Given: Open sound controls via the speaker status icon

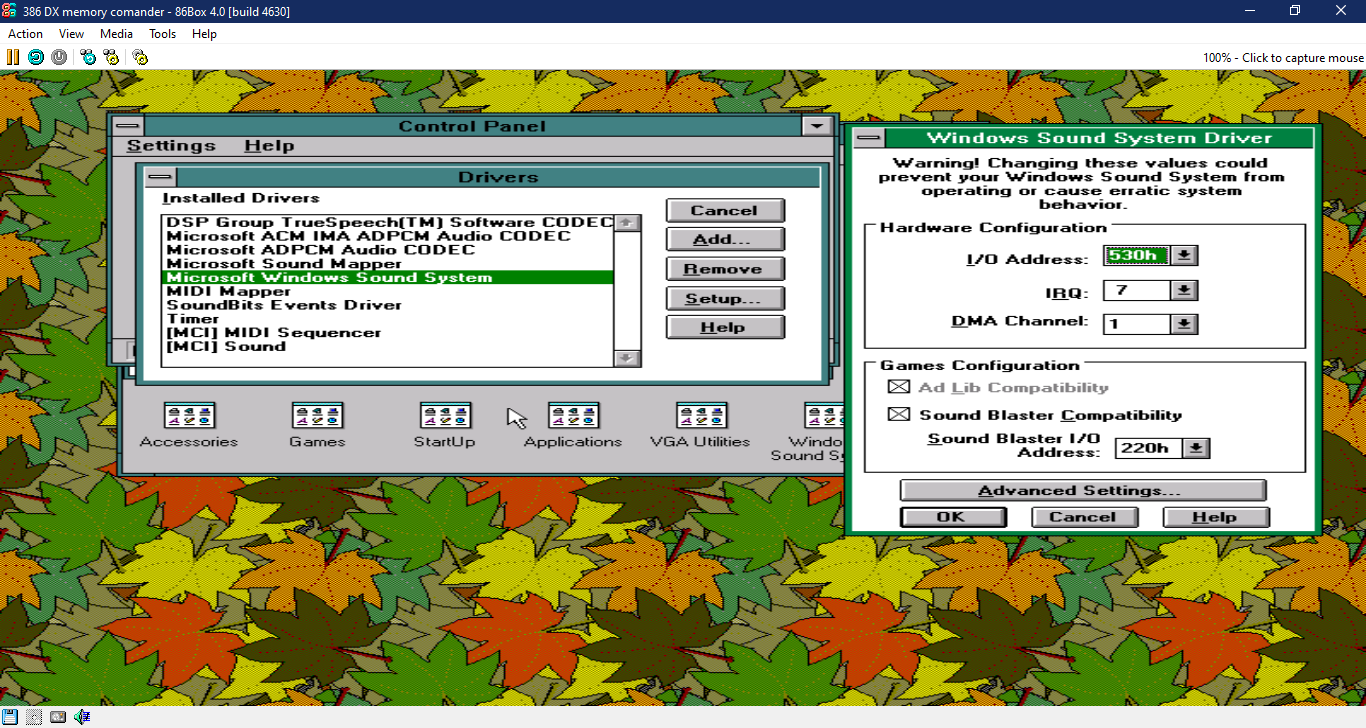Looking at the screenshot, I should (x=81, y=717).
